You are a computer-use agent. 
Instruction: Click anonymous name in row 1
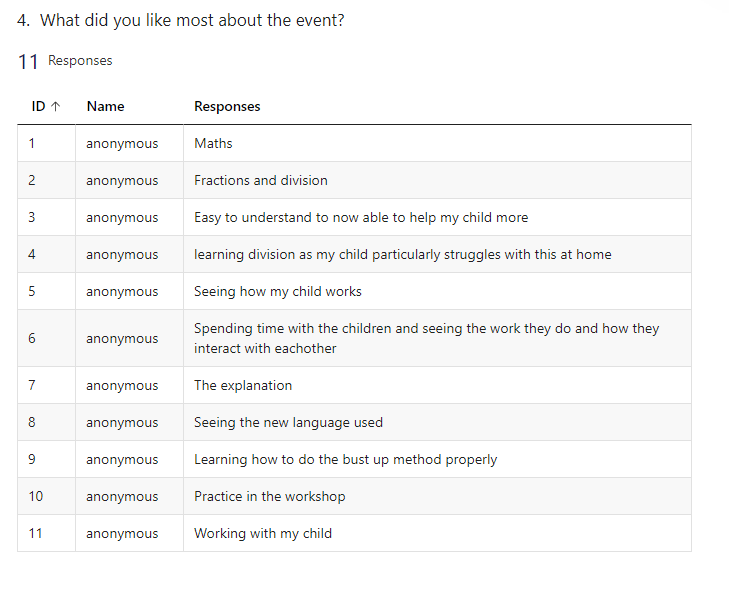pos(122,144)
